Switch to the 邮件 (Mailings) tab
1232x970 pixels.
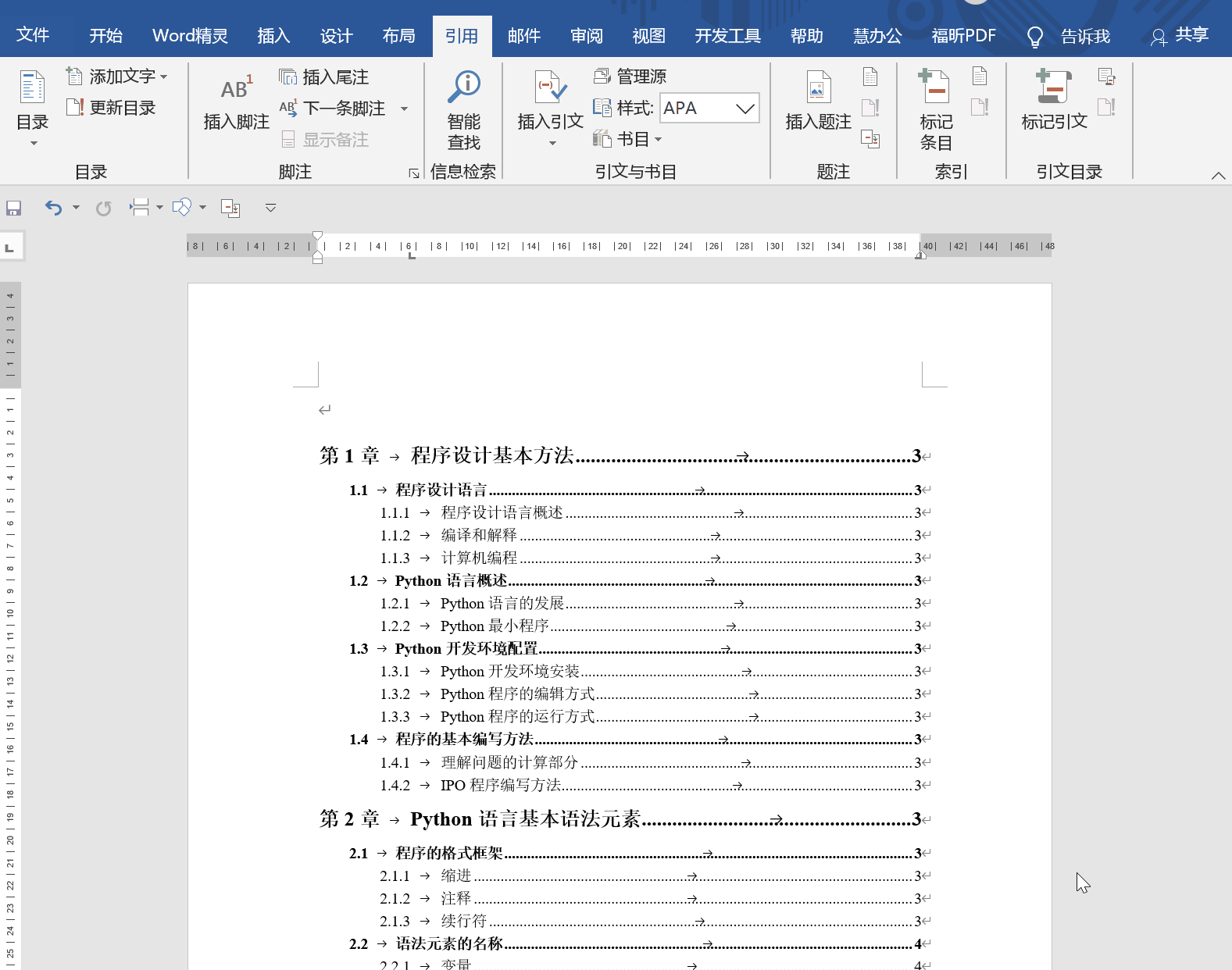[x=523, y=36]
